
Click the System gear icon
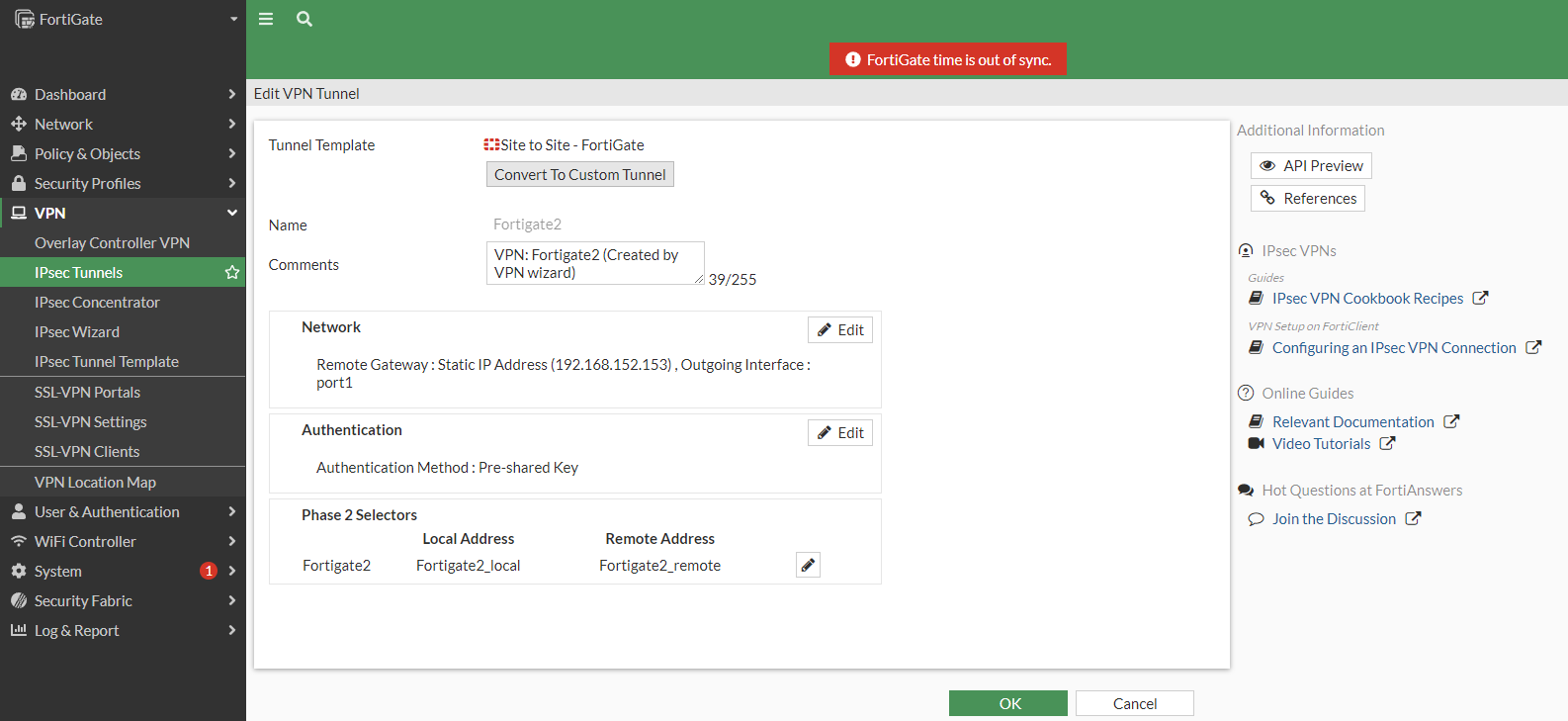[x=19, y=571]
